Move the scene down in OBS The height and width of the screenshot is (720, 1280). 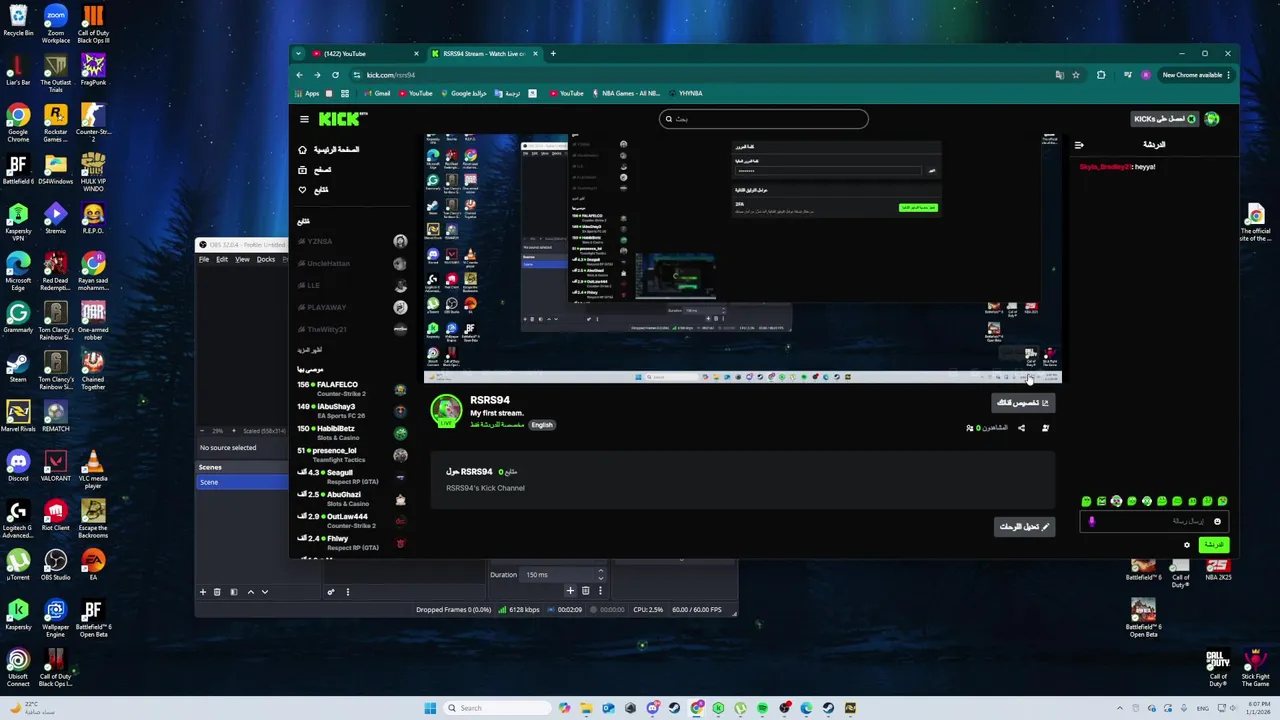point(265,592)
